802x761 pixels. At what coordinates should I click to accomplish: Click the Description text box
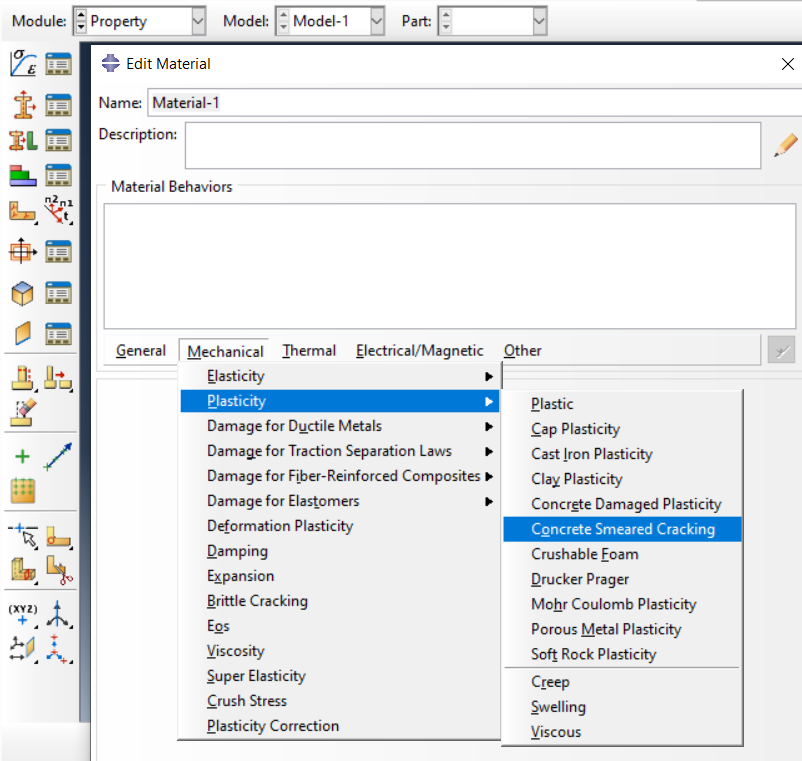tap(473, 145)
